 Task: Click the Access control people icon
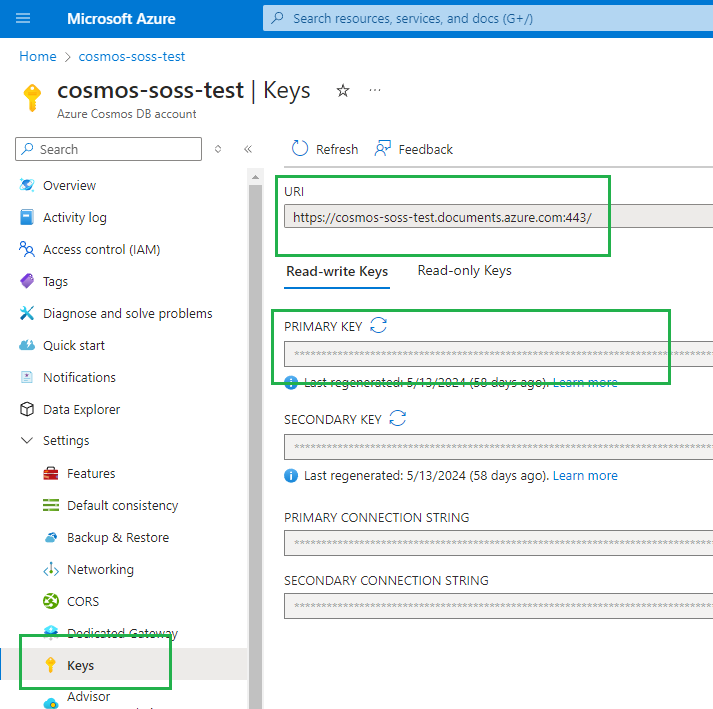[27, 249]
